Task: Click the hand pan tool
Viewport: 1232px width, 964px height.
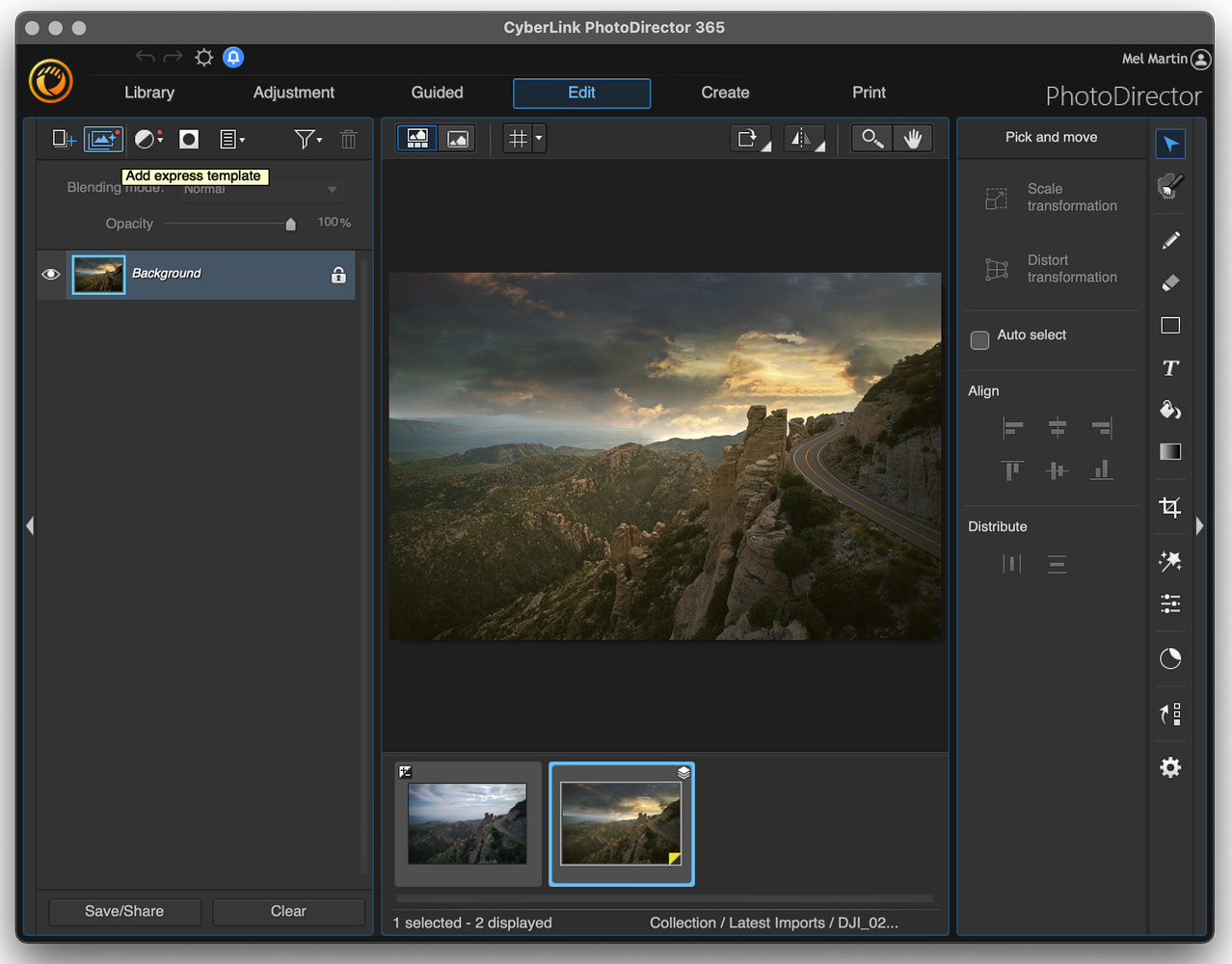Action: pos(913,139)
